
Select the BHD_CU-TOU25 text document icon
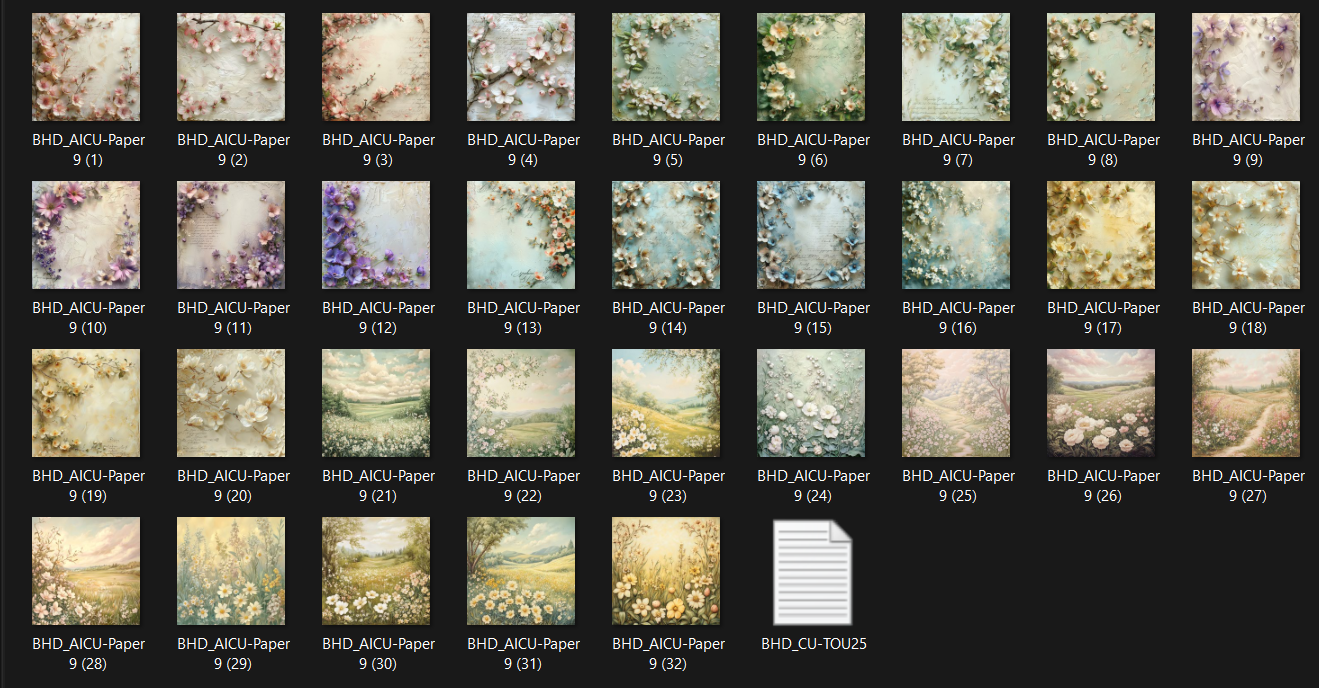814,571
